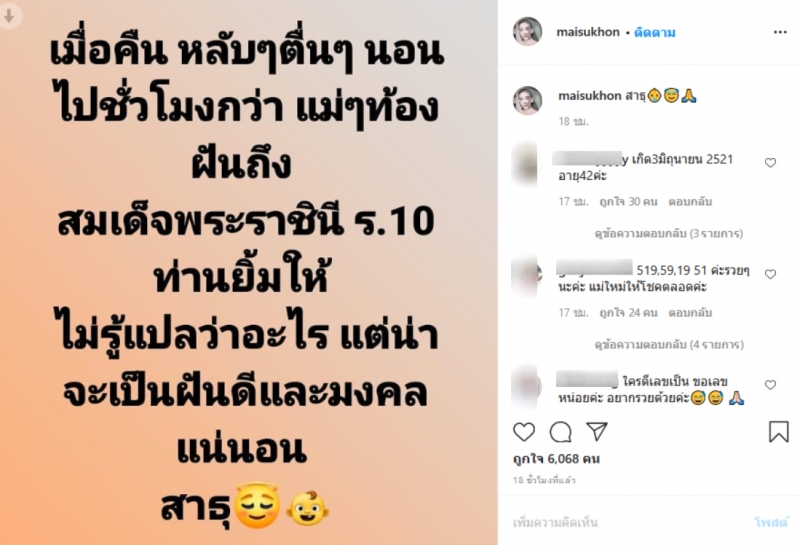The width and height of the screenshot is (800, 545).
Task: Share the post via paper plane icon
Action: 597,432
